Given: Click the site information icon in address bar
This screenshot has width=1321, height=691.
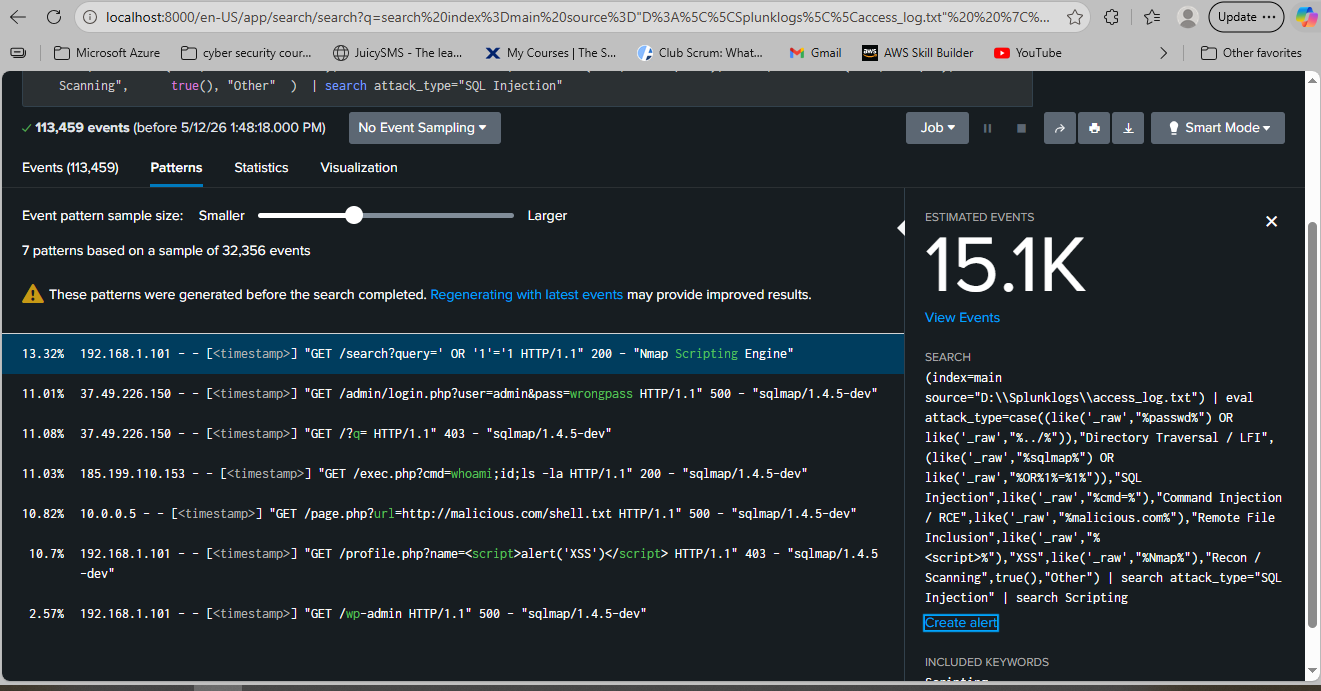Looking at the screenshot, I should (91, 17).
